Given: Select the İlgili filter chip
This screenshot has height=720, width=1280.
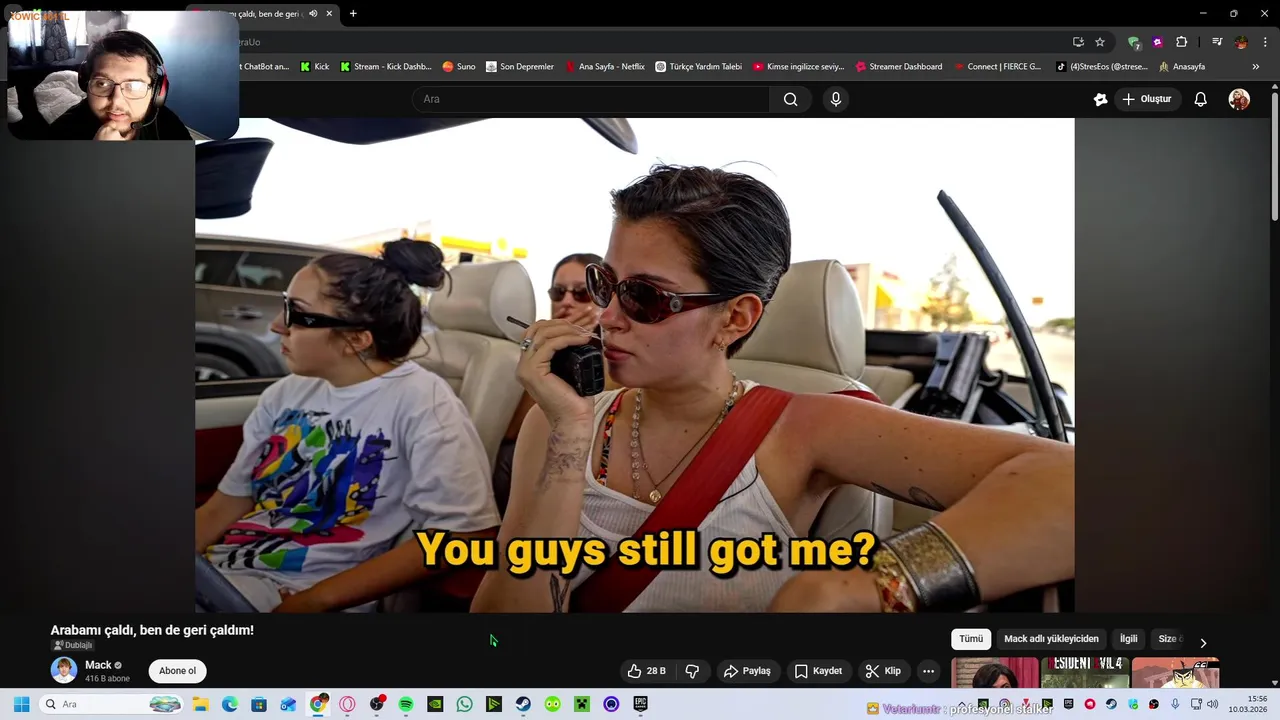Looking at the screenshot, I should pos(1128,639).
